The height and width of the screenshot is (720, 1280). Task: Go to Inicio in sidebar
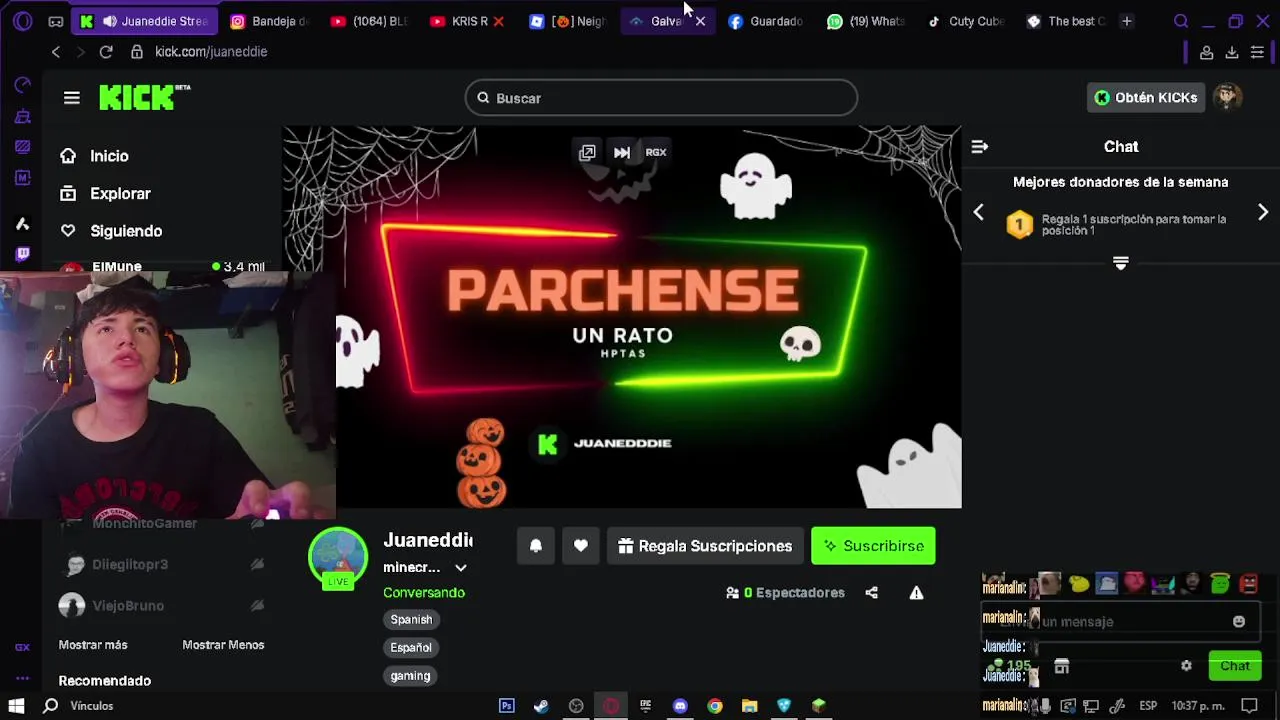pyautogui.click(x=95, y=156)
